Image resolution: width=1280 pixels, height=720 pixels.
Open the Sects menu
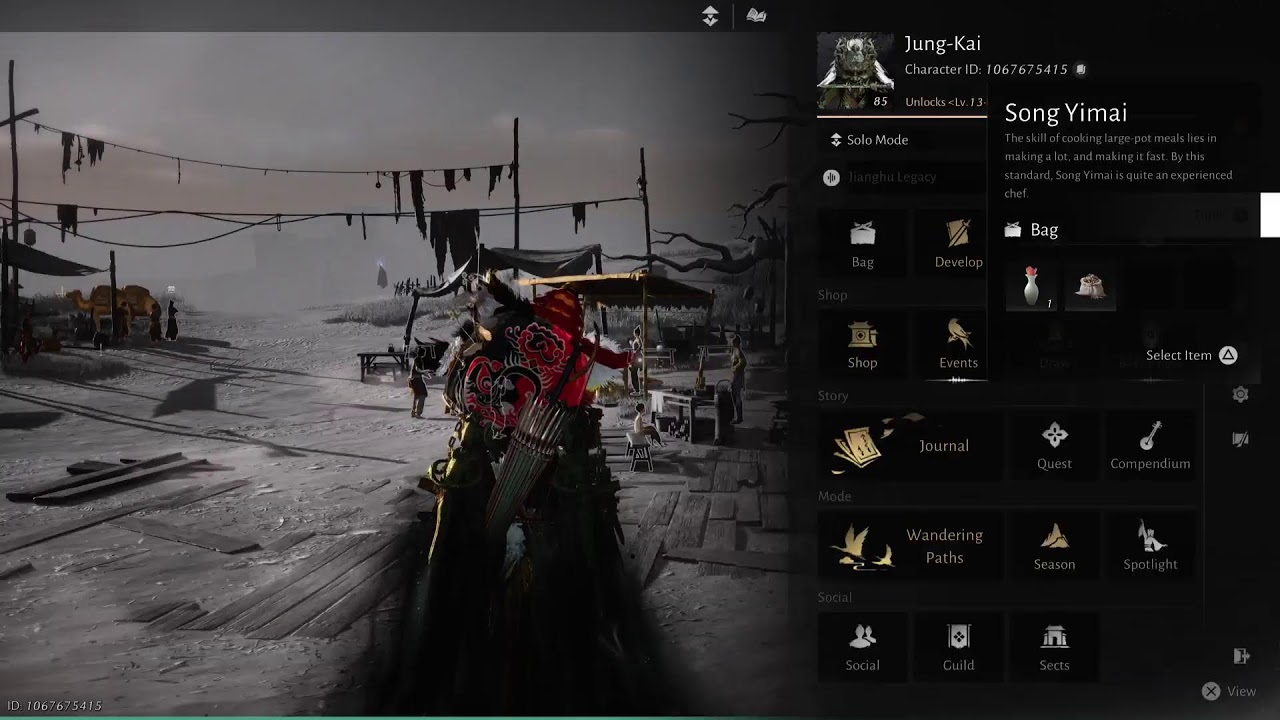(1054, 648)
